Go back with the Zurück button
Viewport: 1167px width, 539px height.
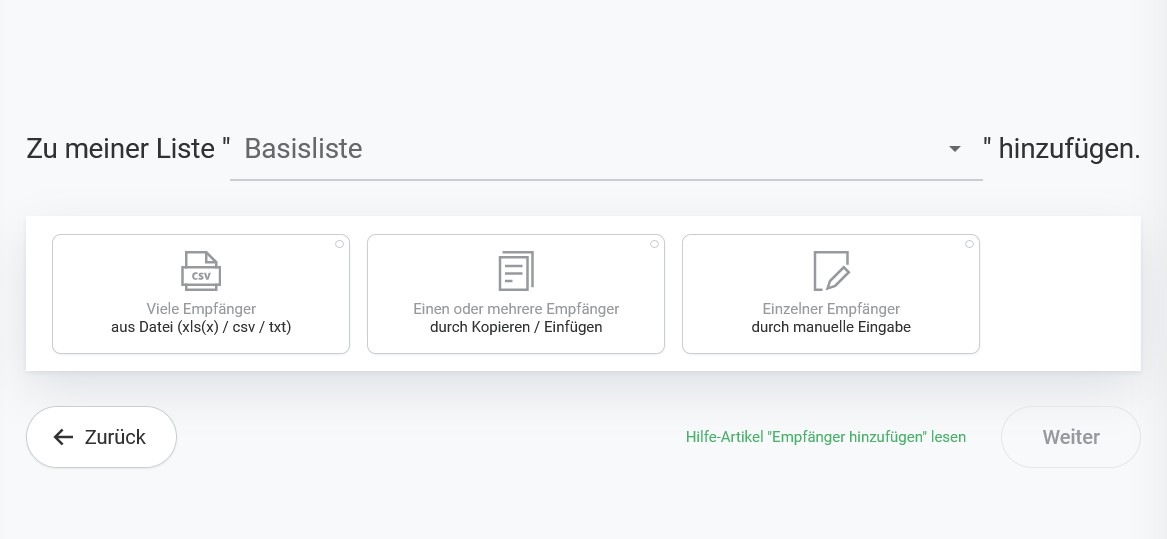click(x=101, y=437)
